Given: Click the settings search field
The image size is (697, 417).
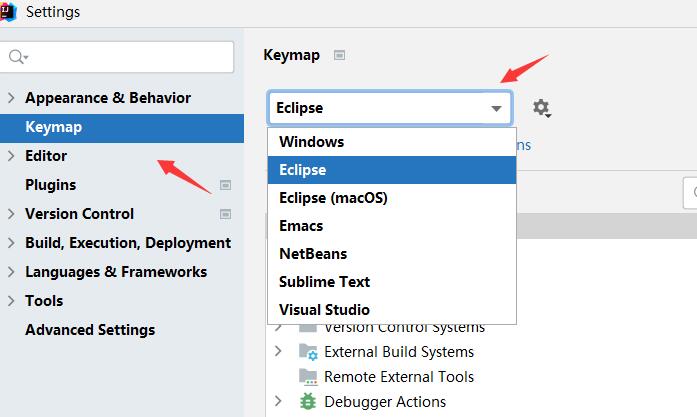Looking at the screenshot, I should tap(116, 57).
